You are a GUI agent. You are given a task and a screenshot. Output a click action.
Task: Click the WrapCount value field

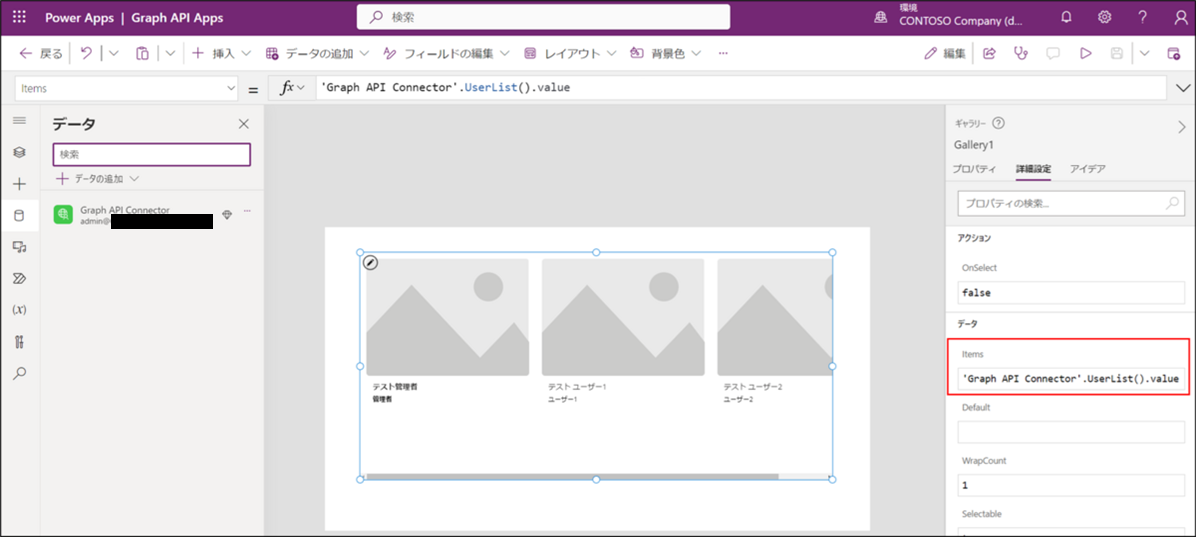tap(1071, 485)
